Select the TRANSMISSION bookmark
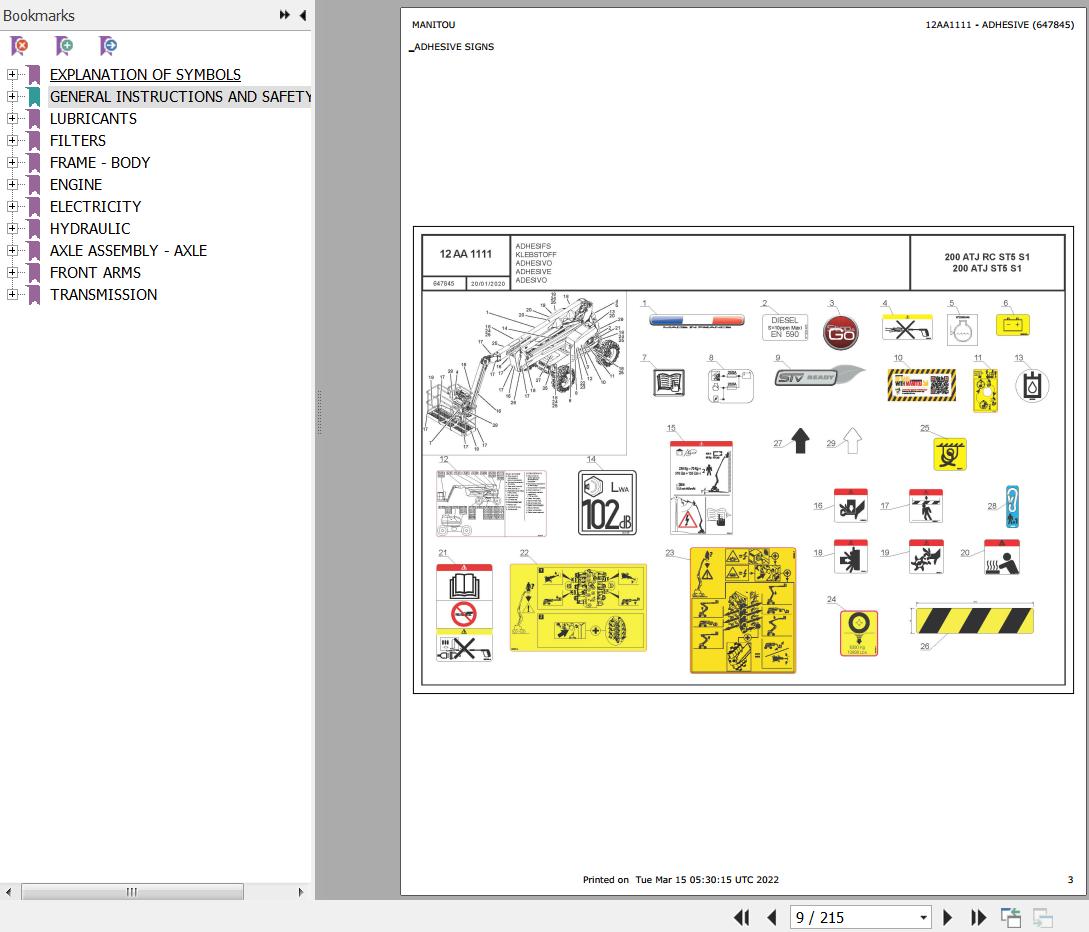This screenshot has height=932, width=1089. tap(103, 294)
